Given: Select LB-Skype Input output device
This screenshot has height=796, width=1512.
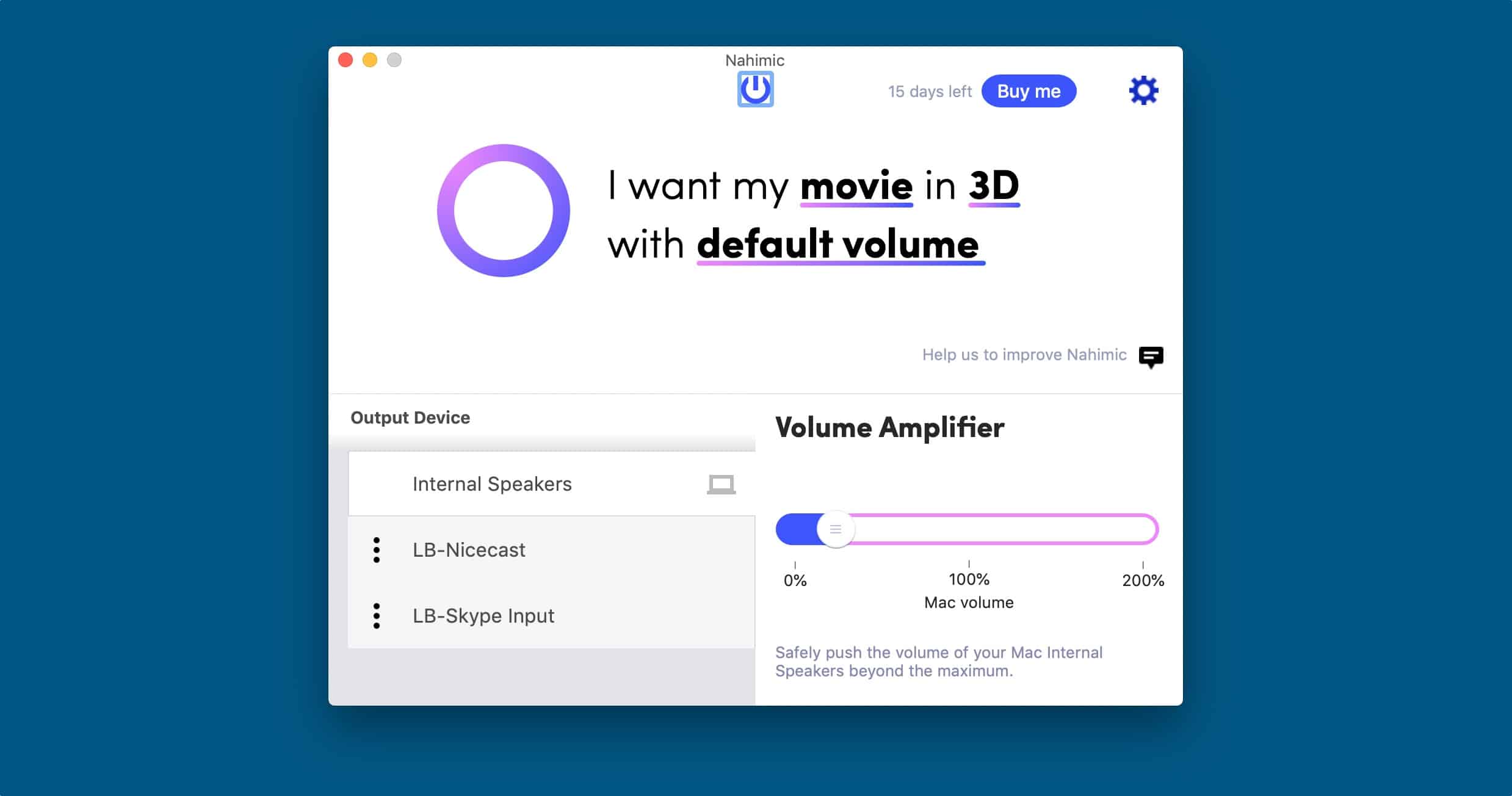Looking at the screenshot, I should click(x=483, y=616).
